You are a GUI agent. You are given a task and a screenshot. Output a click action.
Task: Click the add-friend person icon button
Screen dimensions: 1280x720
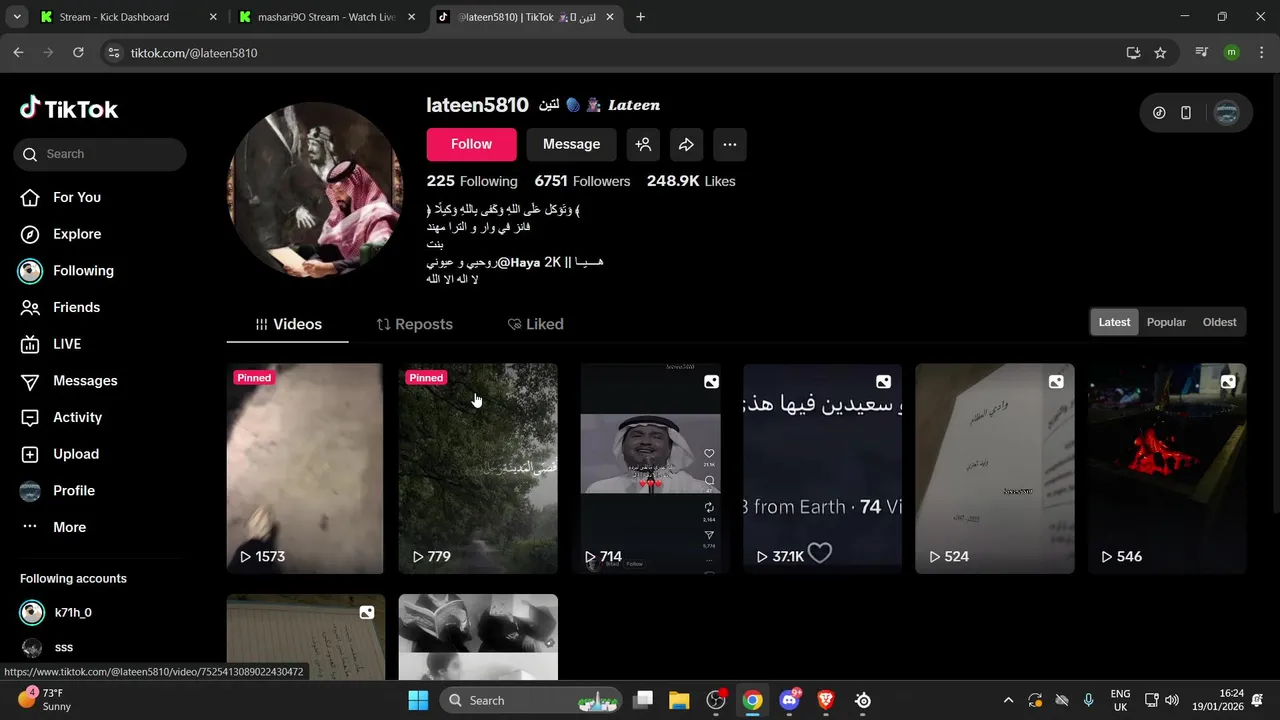coord(643,144)
